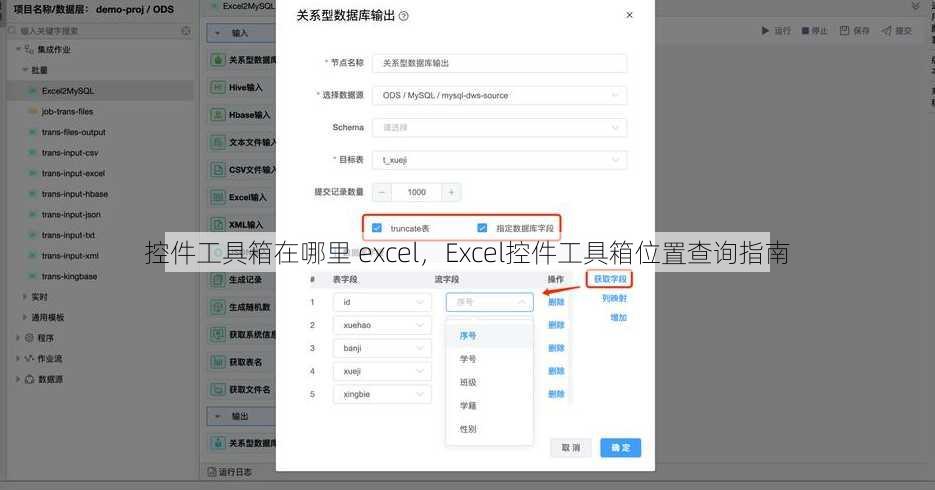Click the 运行 play icon in toolbar
935x490 pixels.
[x=765, y=30]
